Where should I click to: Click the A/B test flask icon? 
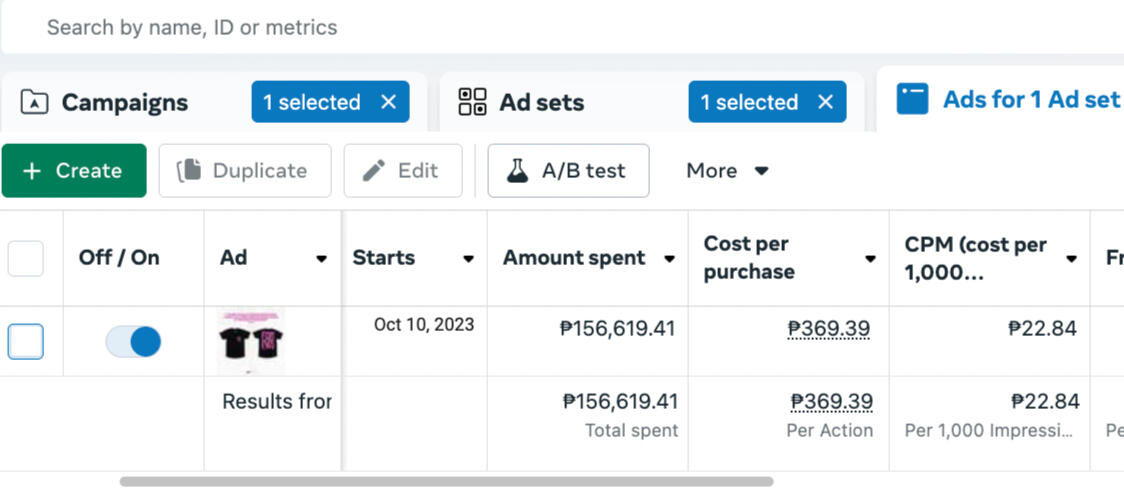point(517,171)
